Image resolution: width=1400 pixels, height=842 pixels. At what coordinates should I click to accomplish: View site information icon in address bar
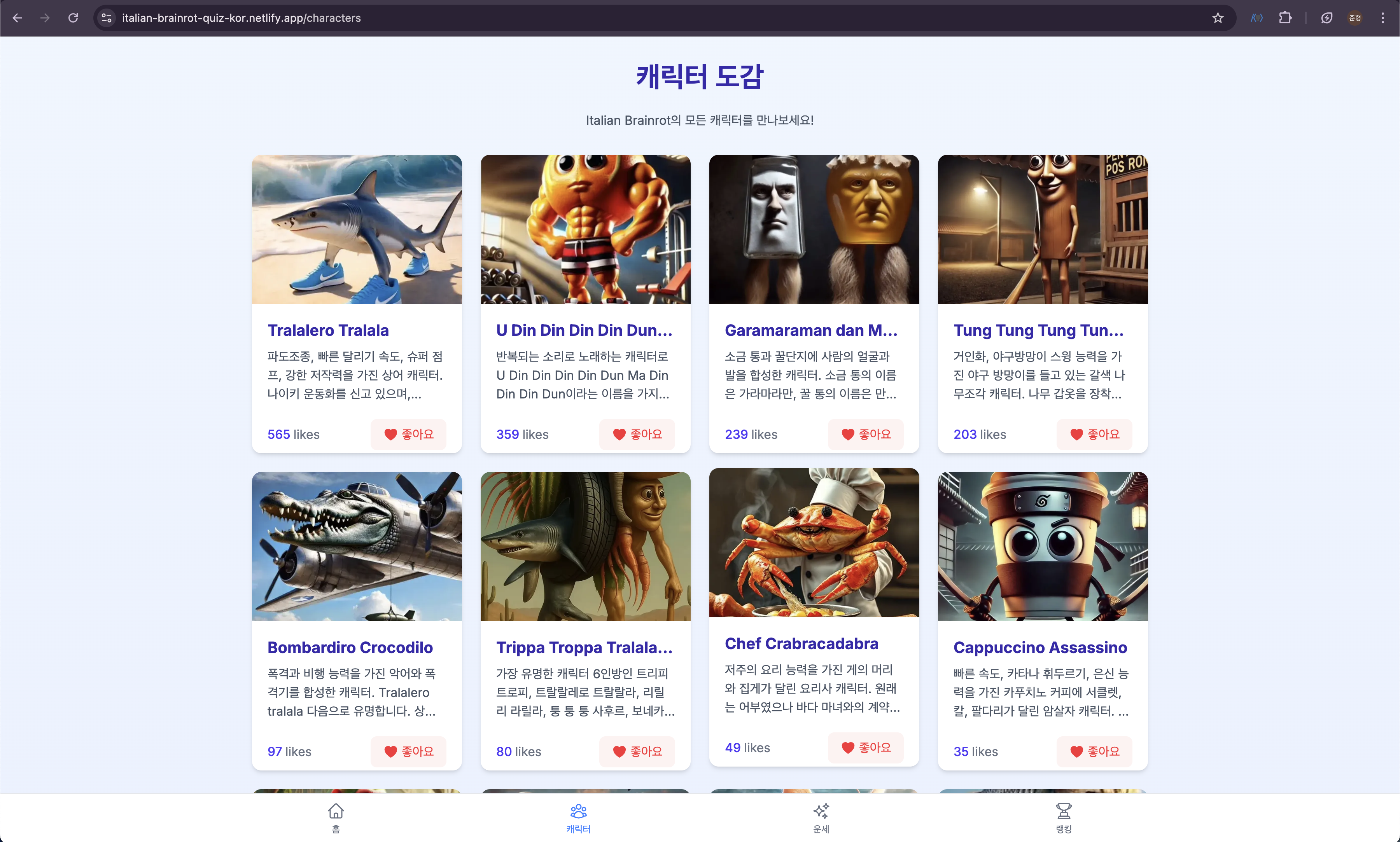[107, 18]
